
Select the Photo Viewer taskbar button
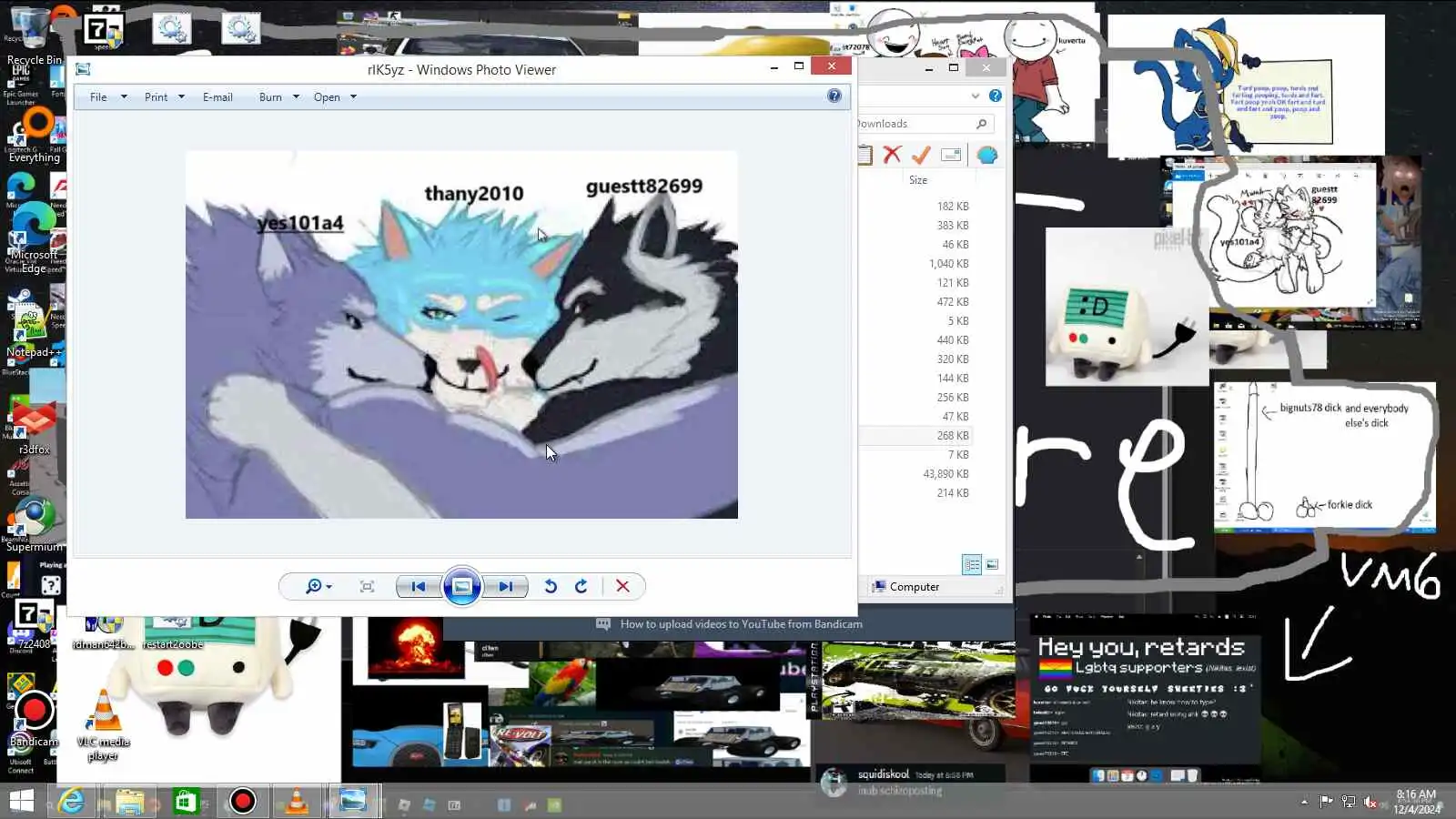[x=352, y=801]
